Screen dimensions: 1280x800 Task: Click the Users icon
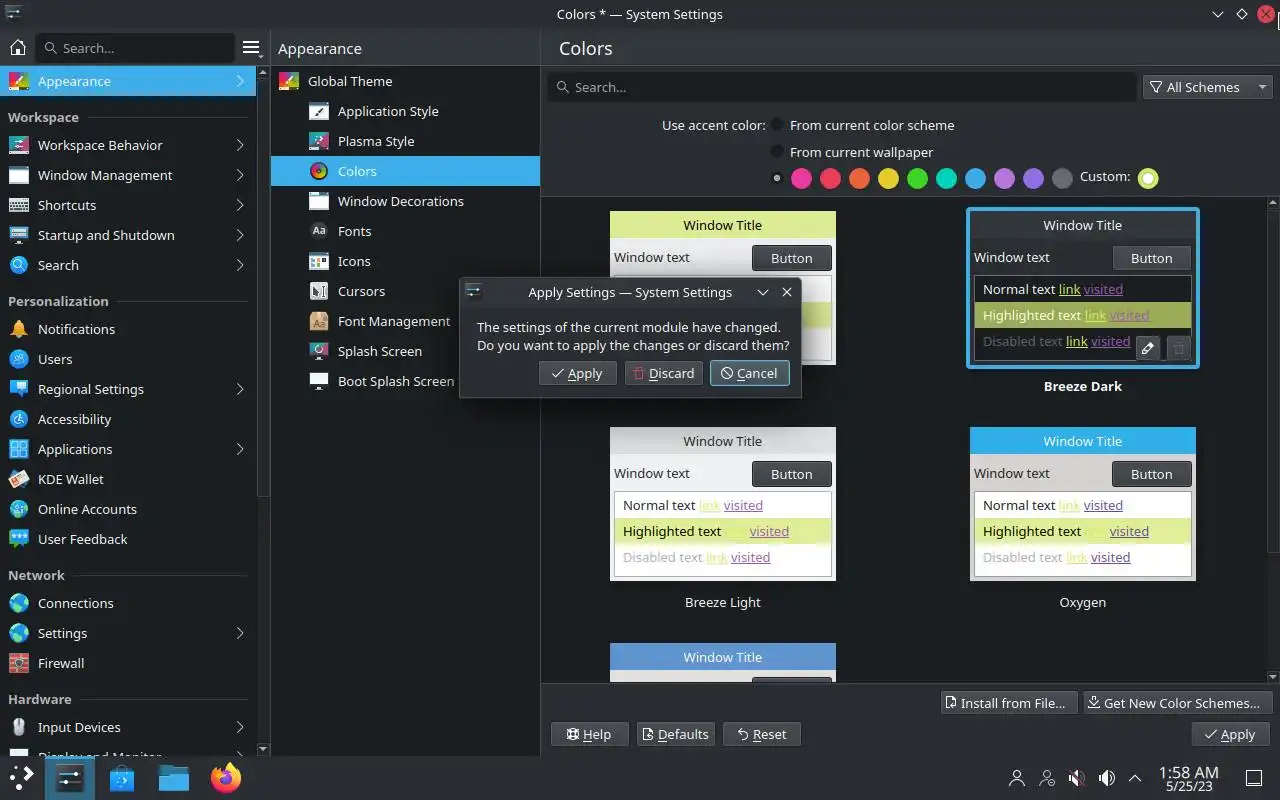tap(18, 359)
